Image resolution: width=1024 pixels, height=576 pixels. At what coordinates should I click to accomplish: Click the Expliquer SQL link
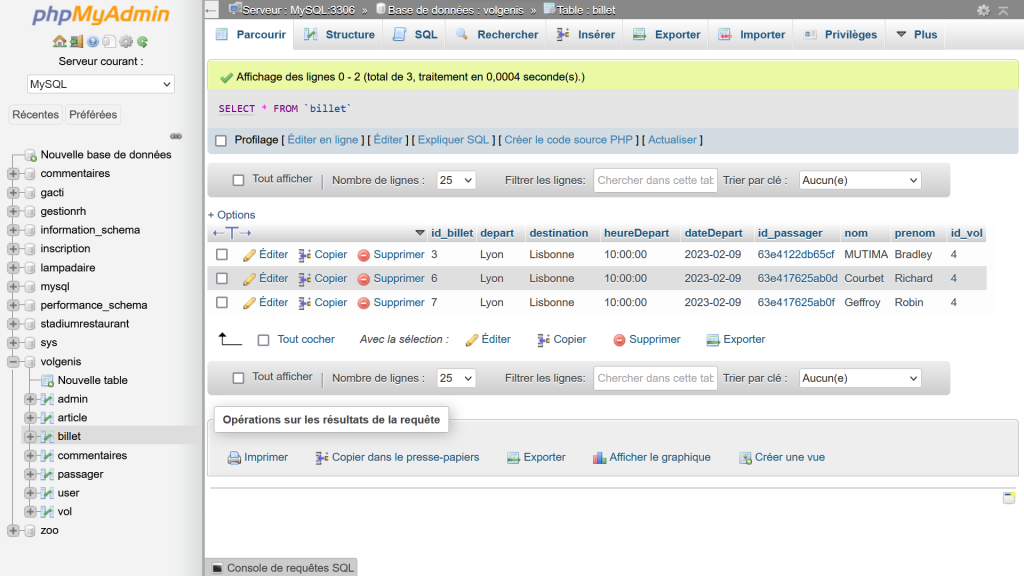pos(453,140)
